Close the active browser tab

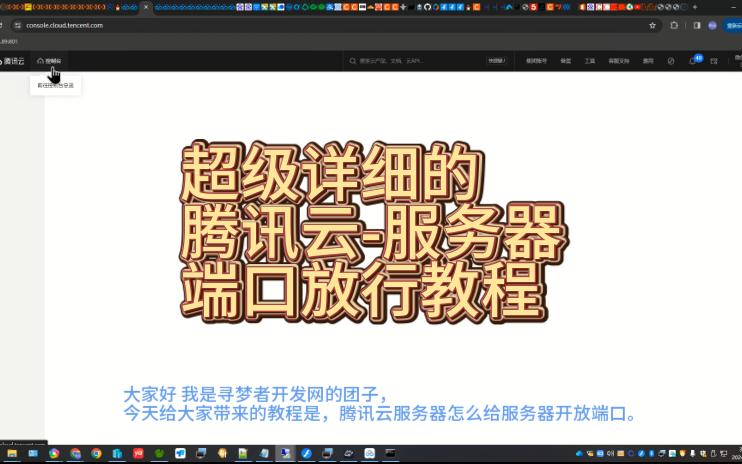tap(146, 7)
